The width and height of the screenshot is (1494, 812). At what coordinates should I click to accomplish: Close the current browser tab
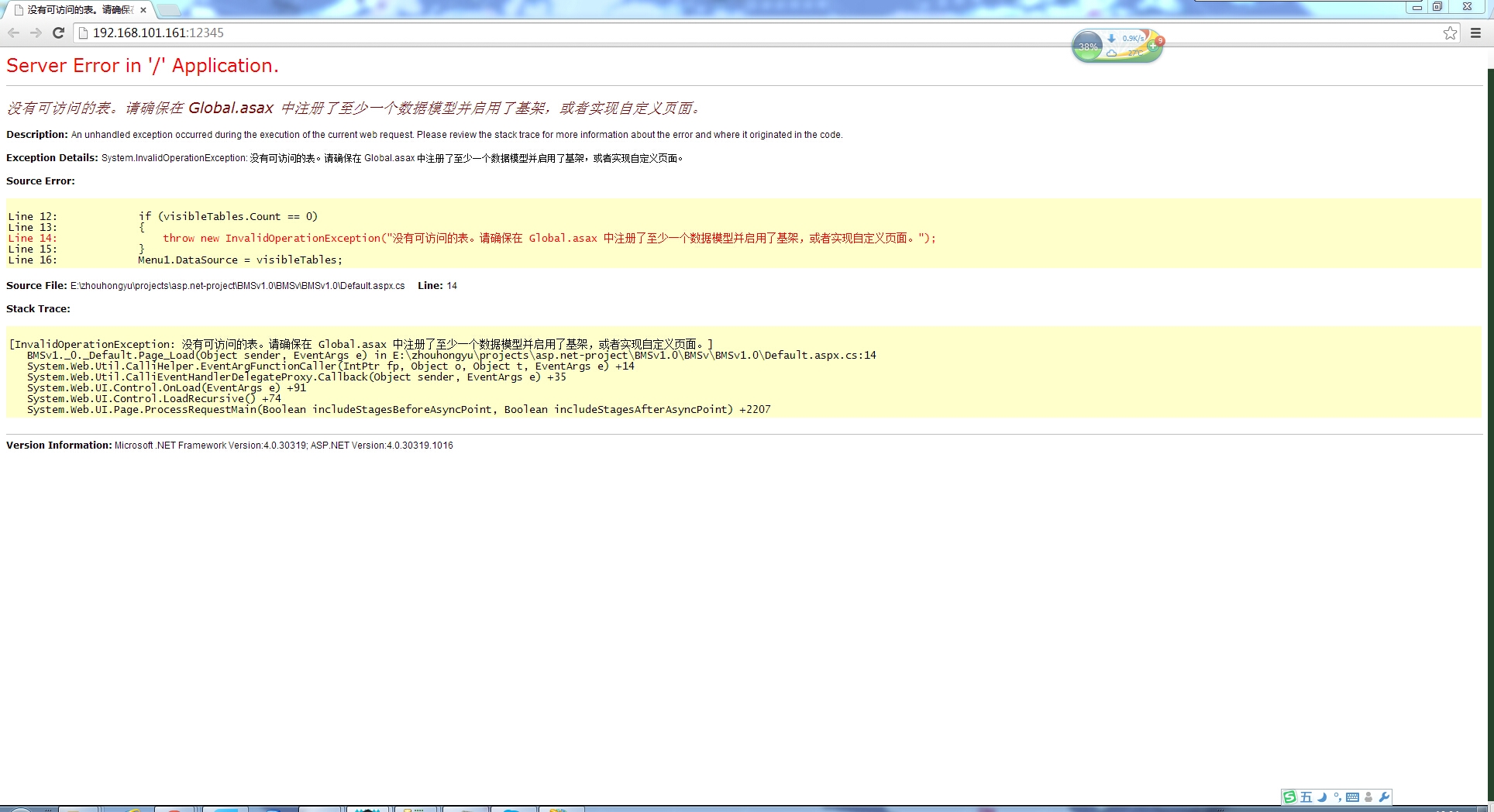(x=143, y=10)
